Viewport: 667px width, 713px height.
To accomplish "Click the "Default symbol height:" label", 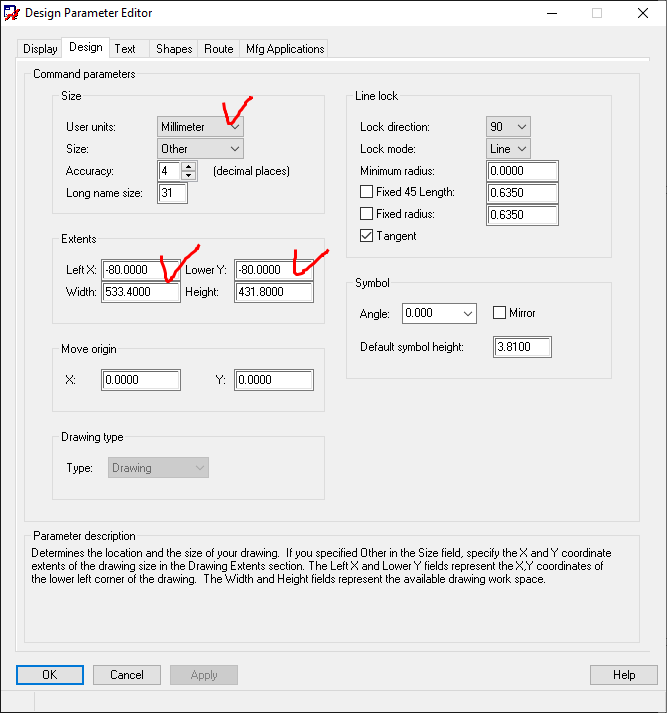I will (x=412, y=347).
